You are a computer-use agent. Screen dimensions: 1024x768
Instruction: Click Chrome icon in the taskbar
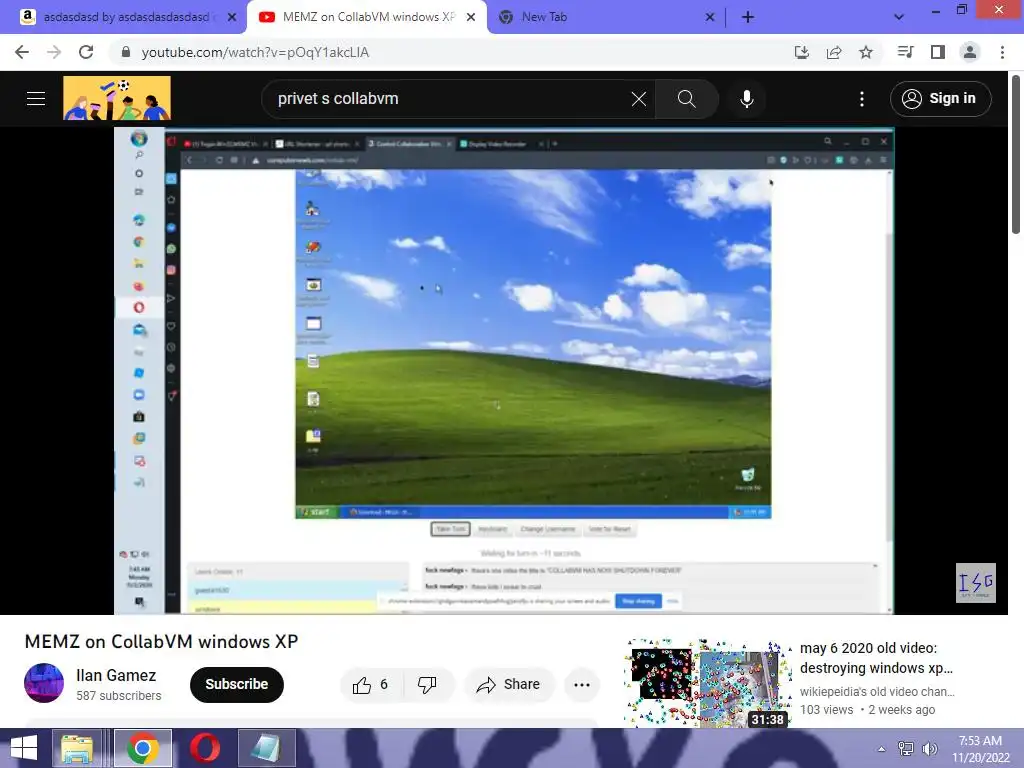(x=143, y=748)
